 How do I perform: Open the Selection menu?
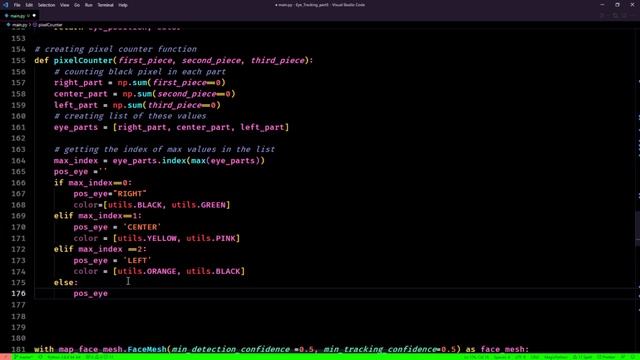(x=46, y=5)
